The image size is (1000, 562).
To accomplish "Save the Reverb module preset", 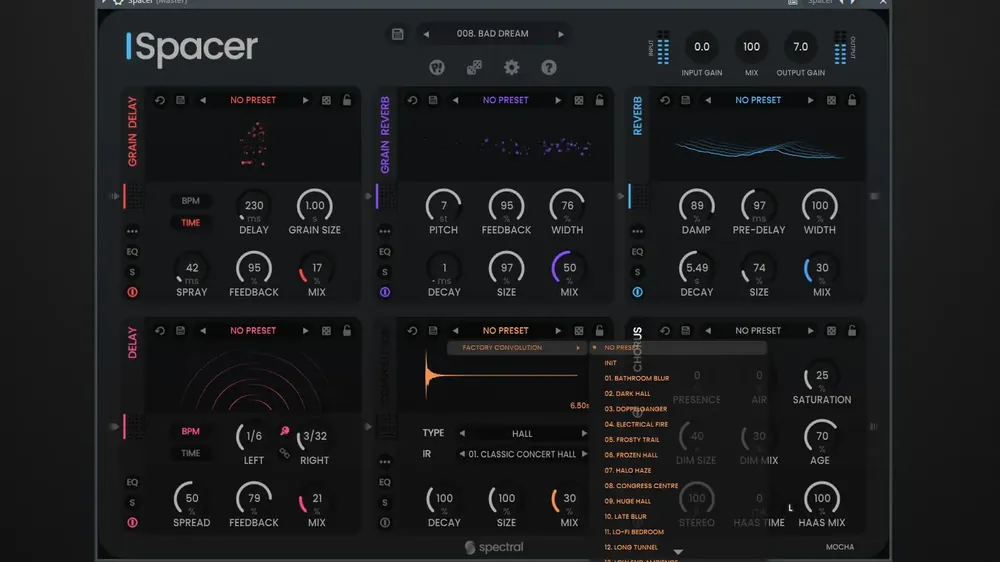I will click(686, 100).
